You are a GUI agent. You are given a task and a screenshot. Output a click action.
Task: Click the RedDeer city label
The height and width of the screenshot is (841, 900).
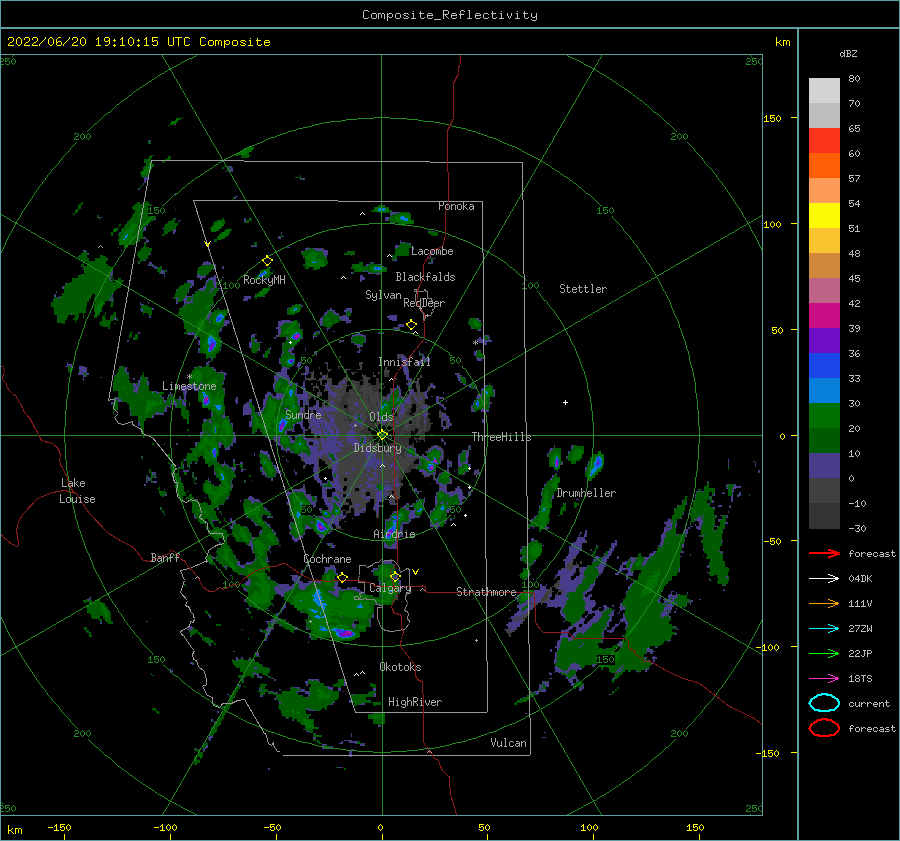point(424,303)
